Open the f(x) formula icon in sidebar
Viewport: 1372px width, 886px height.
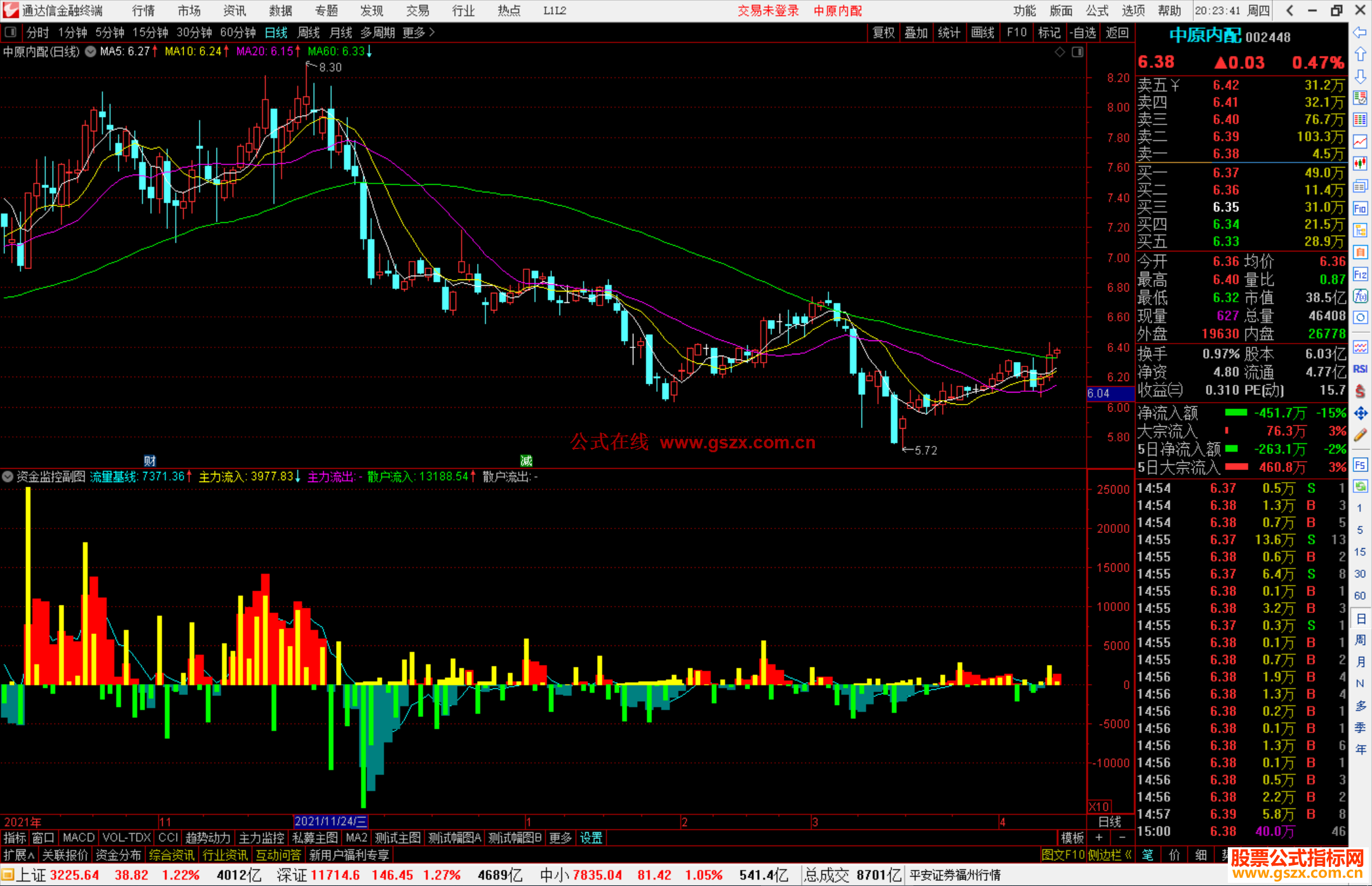click(x=1360, y=296)
